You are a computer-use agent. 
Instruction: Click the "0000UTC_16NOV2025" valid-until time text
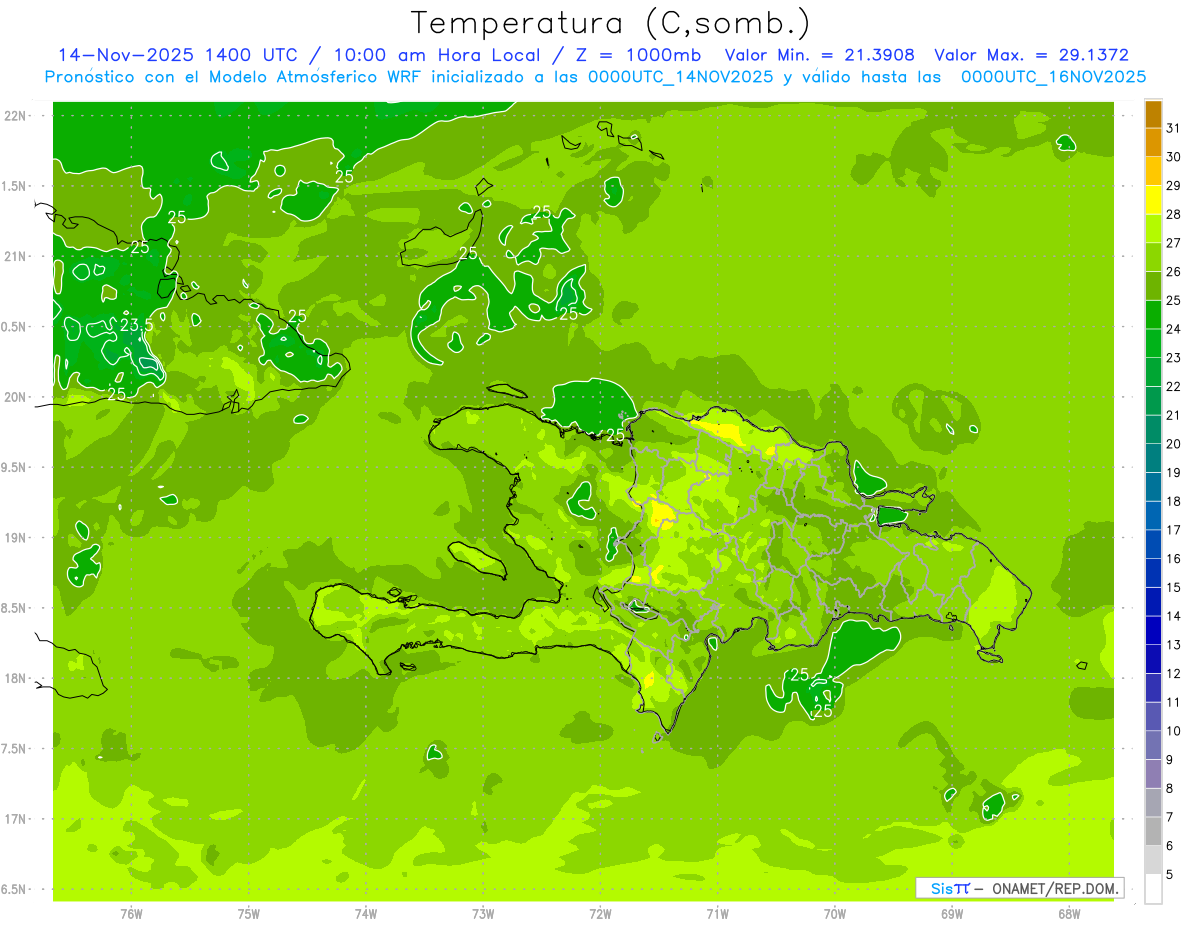point(1053,77)
